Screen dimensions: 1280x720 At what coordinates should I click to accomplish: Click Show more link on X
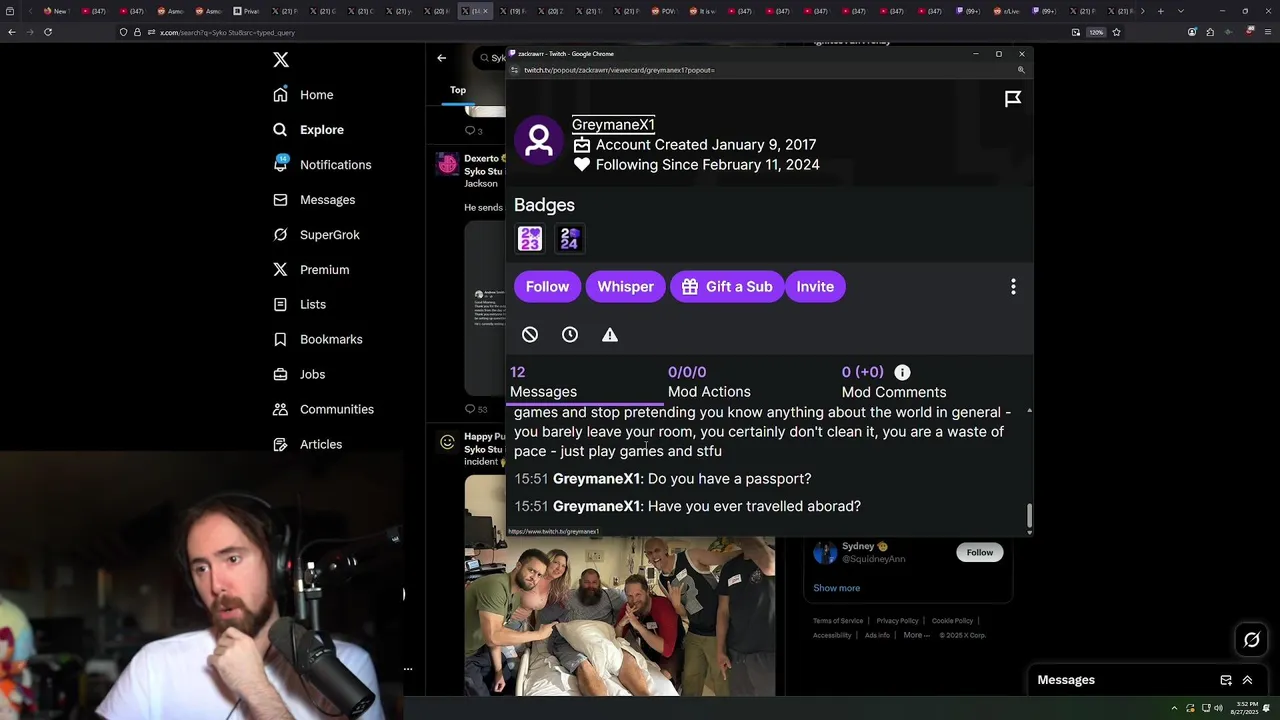click(x=836, y=588)
